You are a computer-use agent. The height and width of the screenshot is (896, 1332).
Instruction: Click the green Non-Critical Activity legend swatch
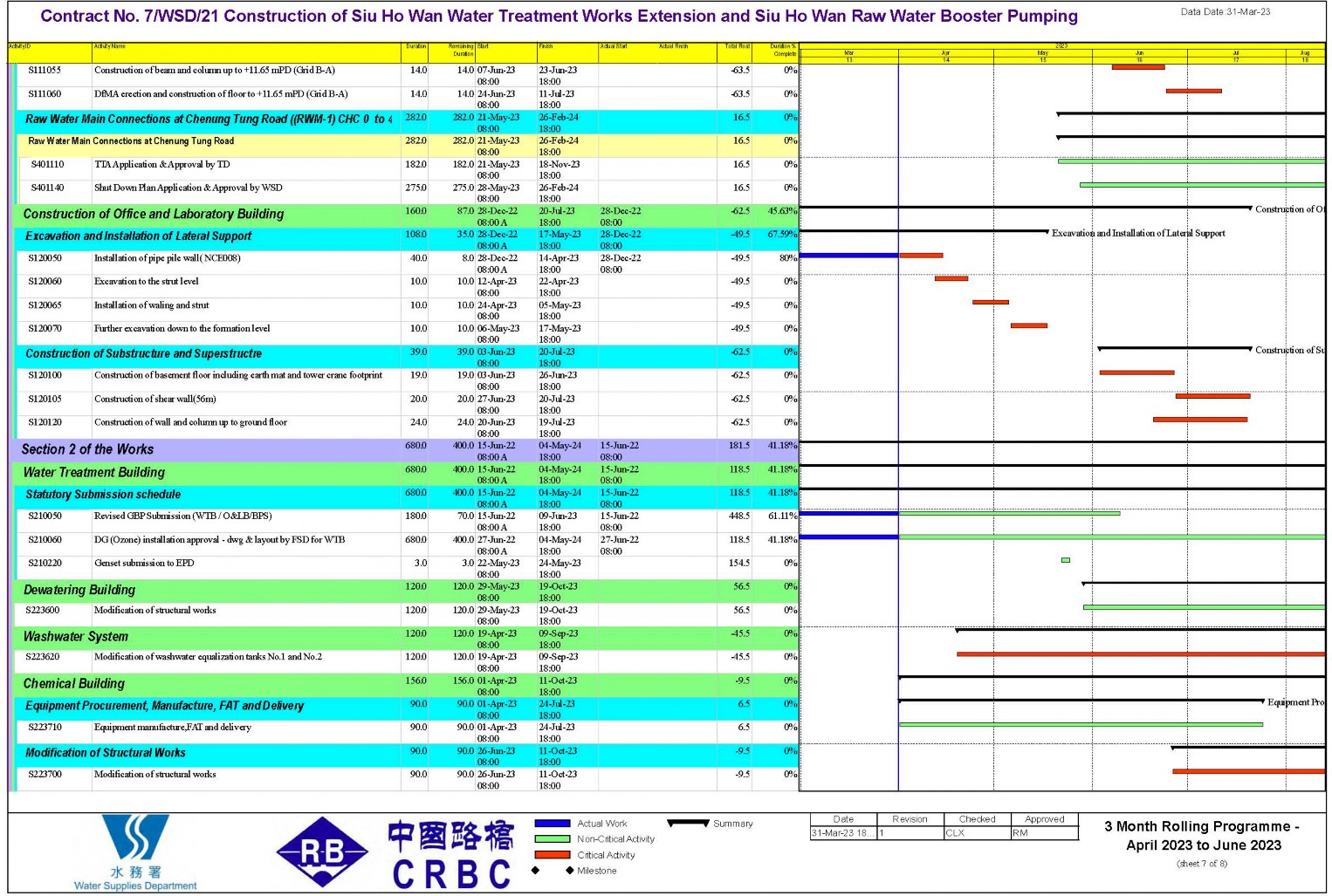coord(552,839)
